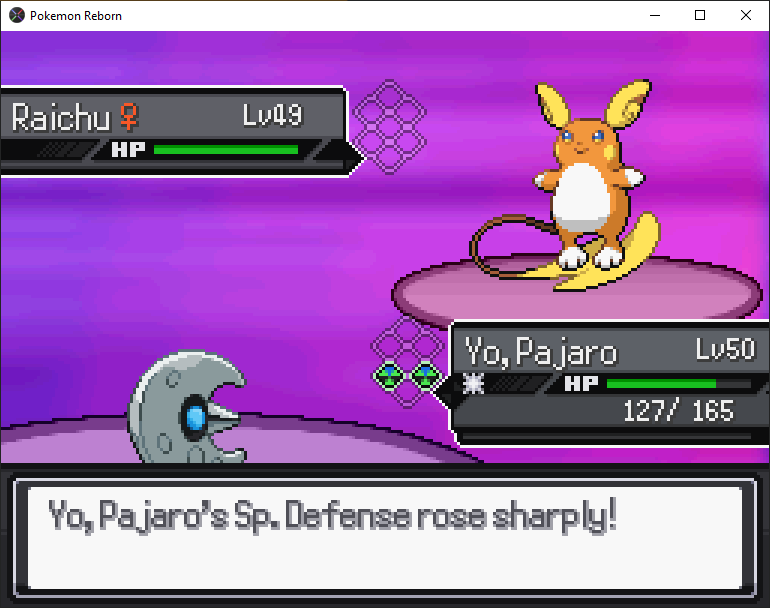This screenshot has height=608, width=770.
Task: Click the "127/ 165" HP value
Action: pos(678,411)
